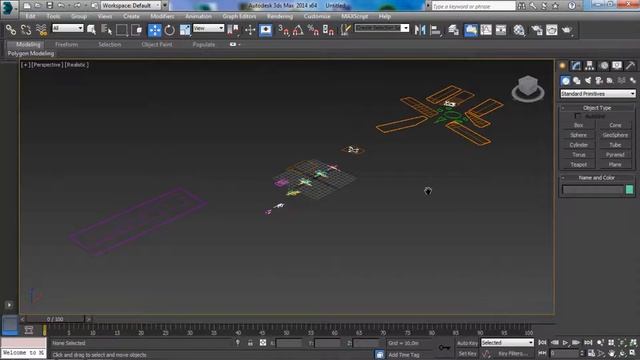Open Render Setup icon
The image size is (640, 360).
click(536, 30)
